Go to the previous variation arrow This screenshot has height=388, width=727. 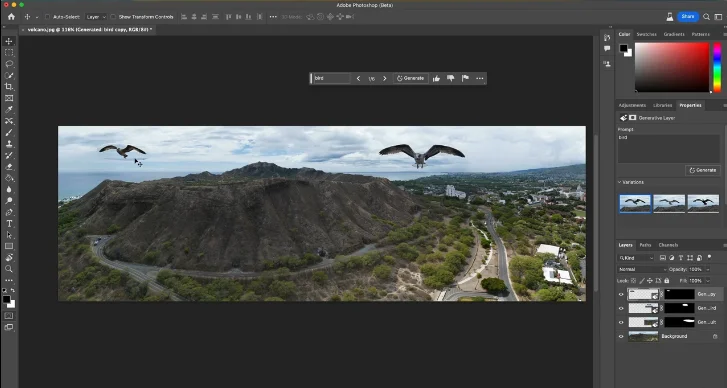358,78
